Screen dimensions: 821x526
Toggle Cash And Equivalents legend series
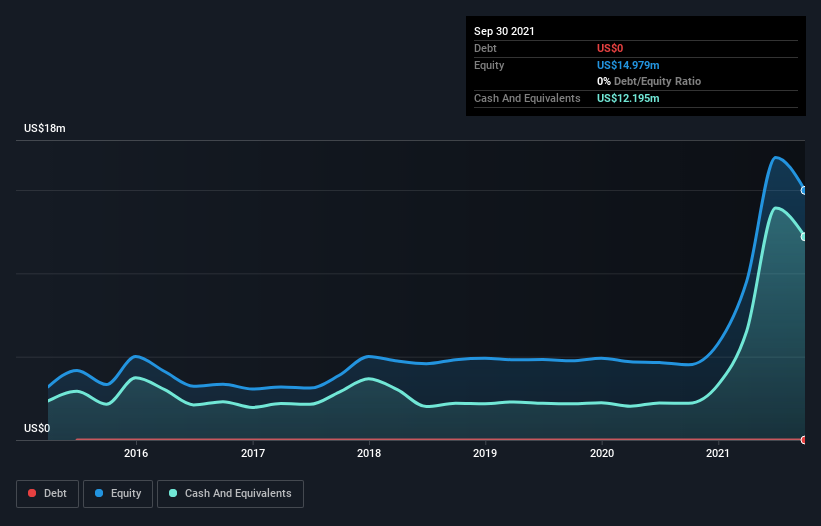230,493
